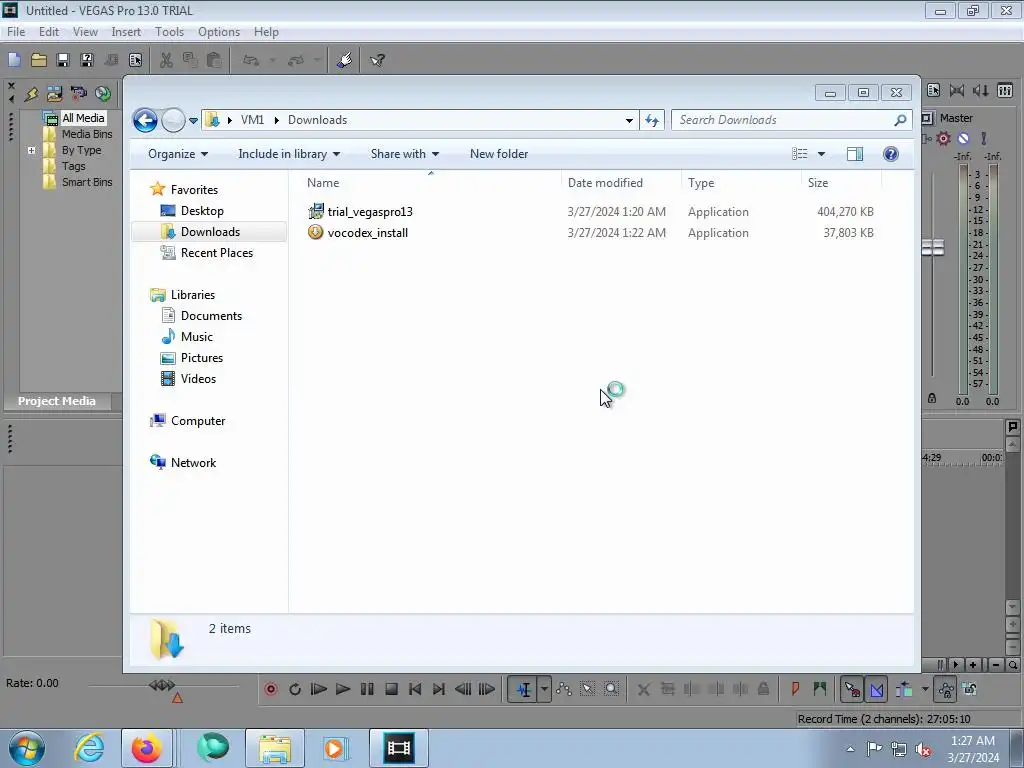Click the Explorer Back arrow button

pyautogui.click(x=145, y=120)
